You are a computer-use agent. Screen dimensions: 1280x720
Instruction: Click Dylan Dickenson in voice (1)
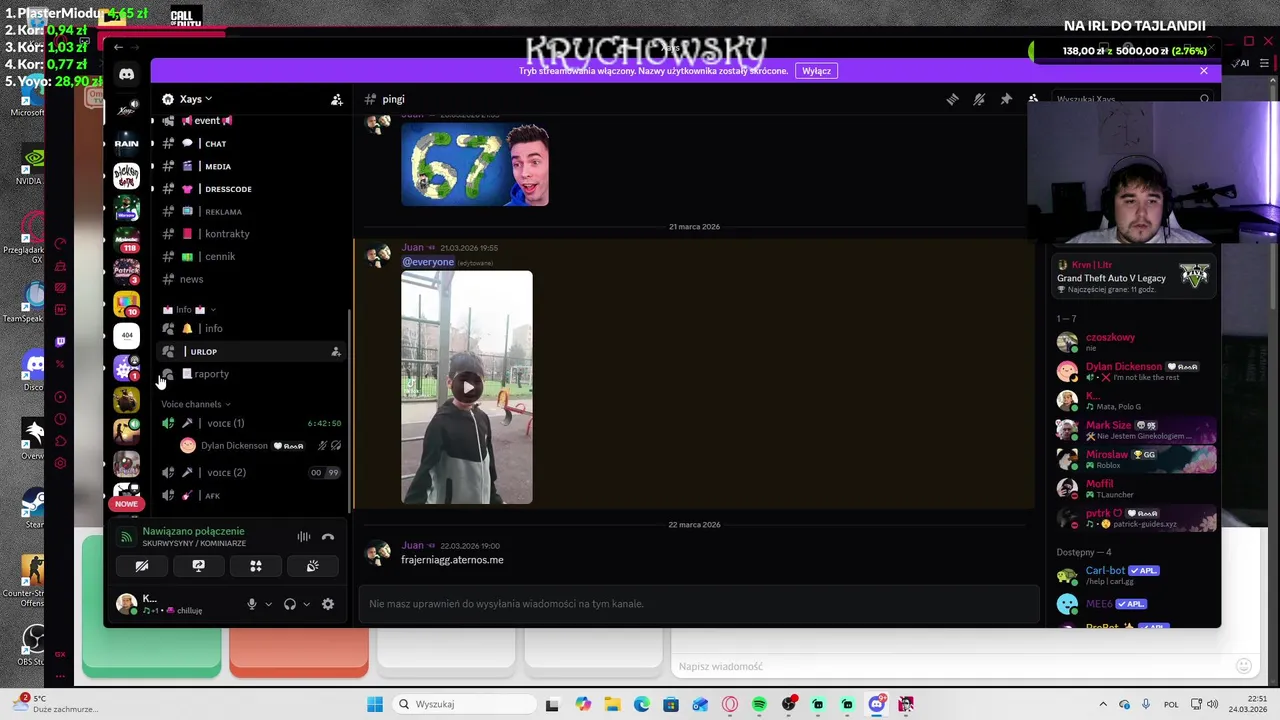[x=260, y=446]
